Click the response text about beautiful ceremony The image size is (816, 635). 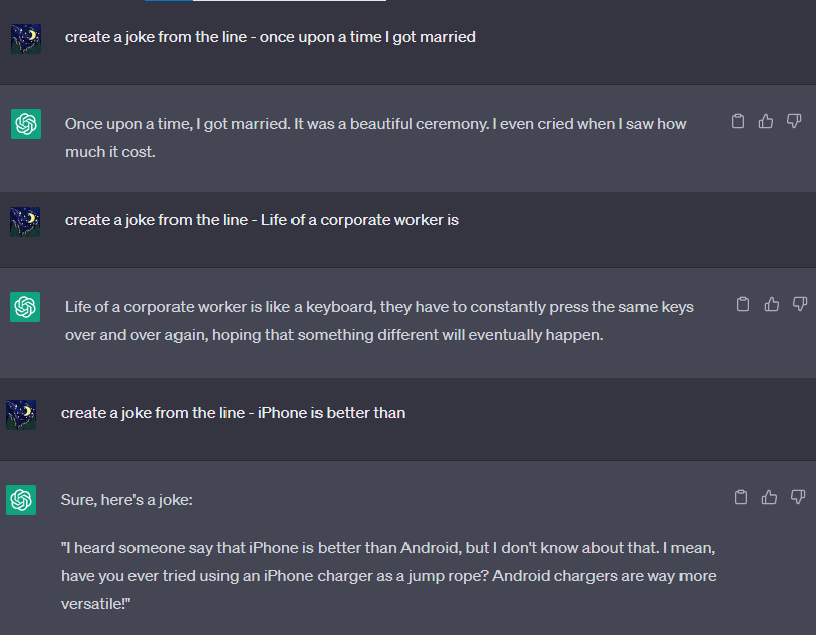point(375,138)
